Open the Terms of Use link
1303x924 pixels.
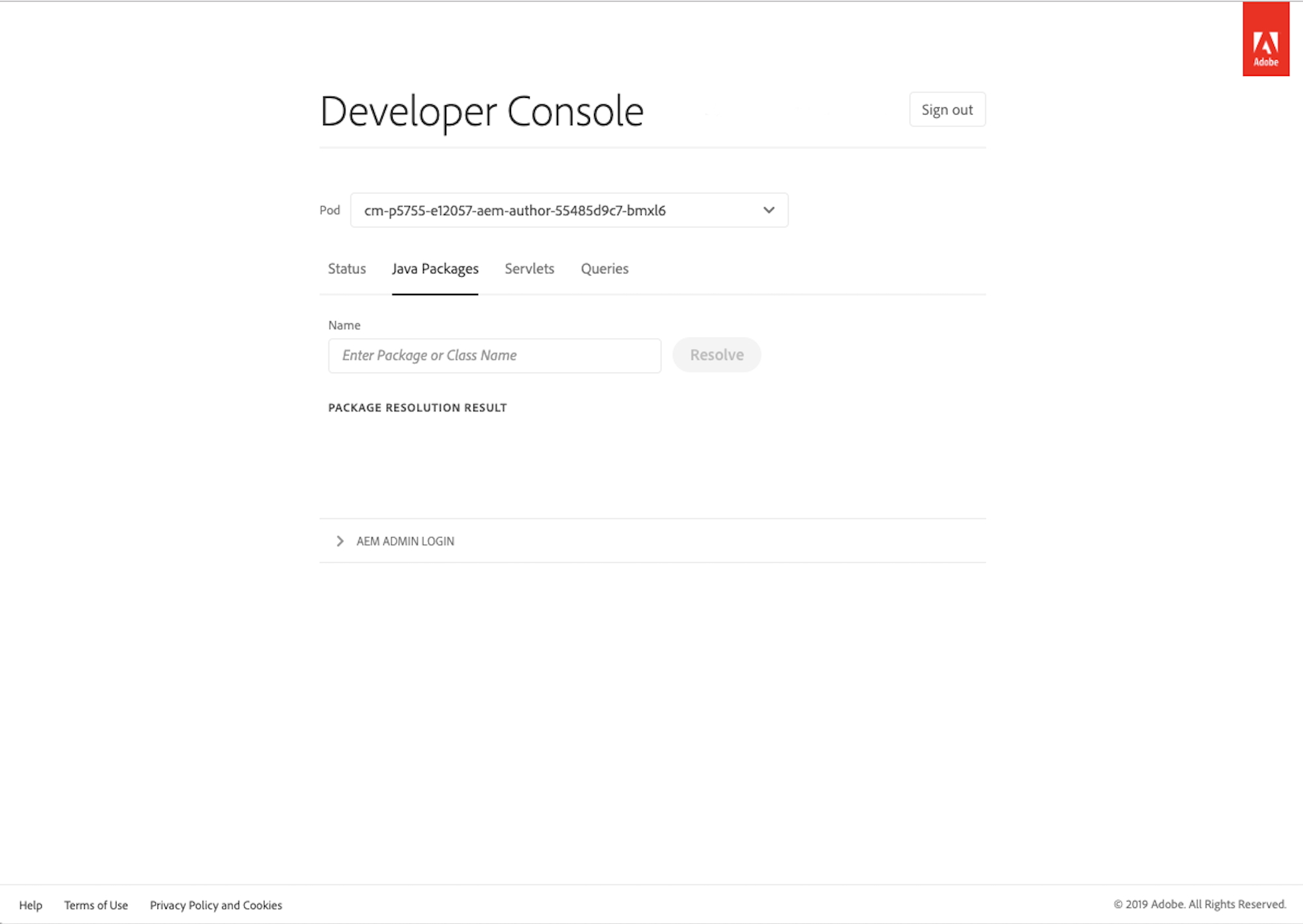(96, 905)
